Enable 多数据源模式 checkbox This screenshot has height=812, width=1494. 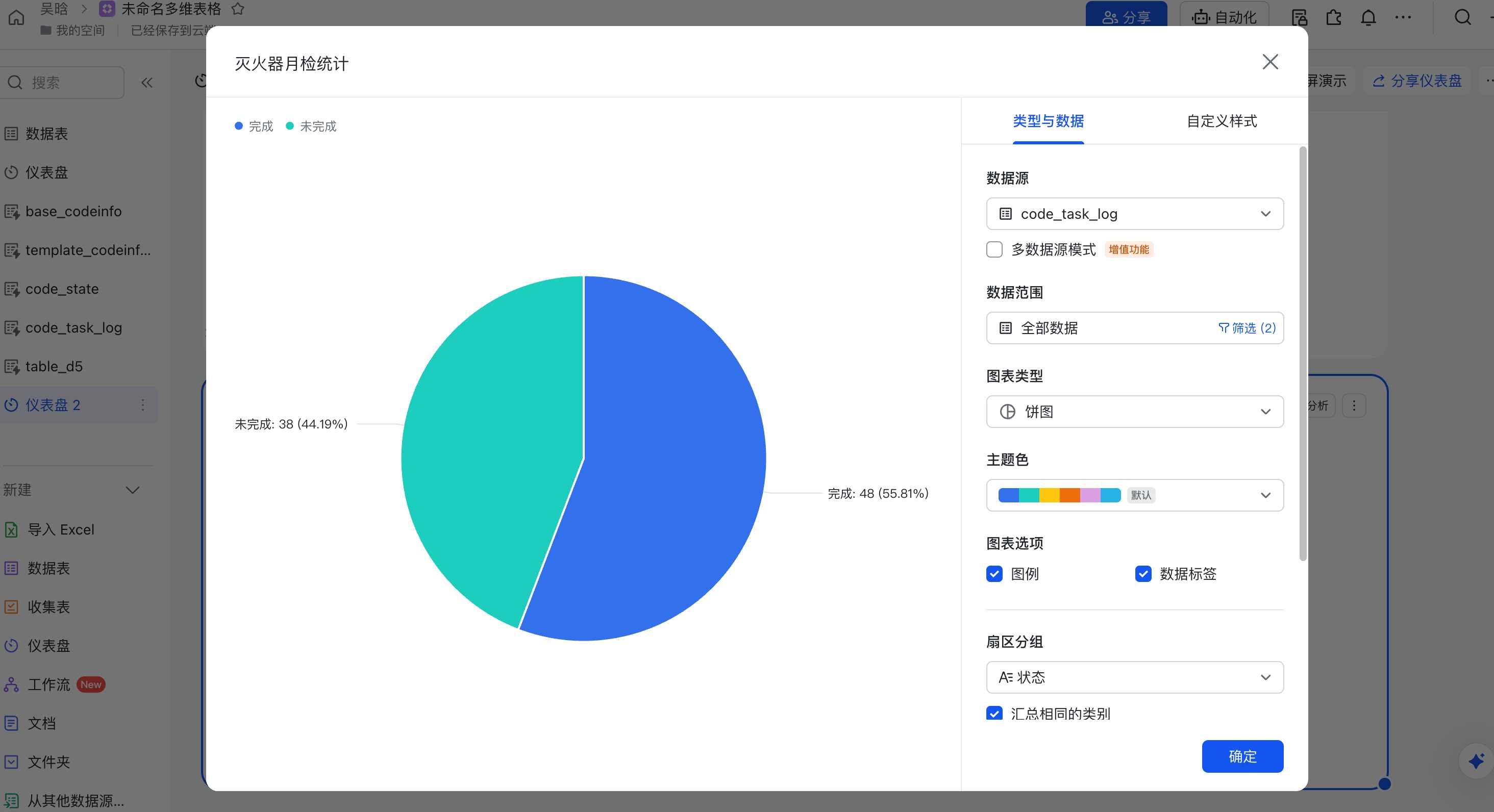point(994,250)
